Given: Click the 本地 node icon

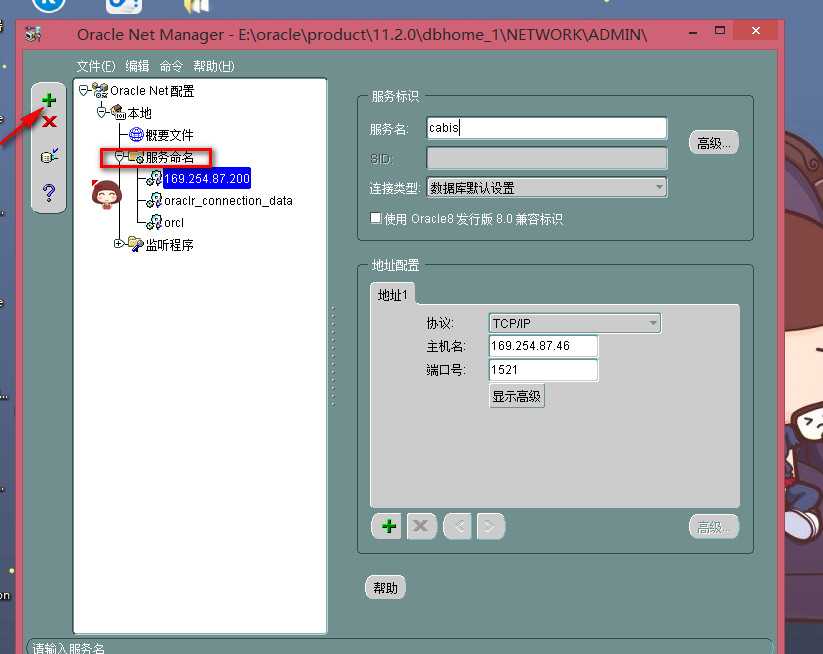Looking at the screenshot, I should 118,113.
